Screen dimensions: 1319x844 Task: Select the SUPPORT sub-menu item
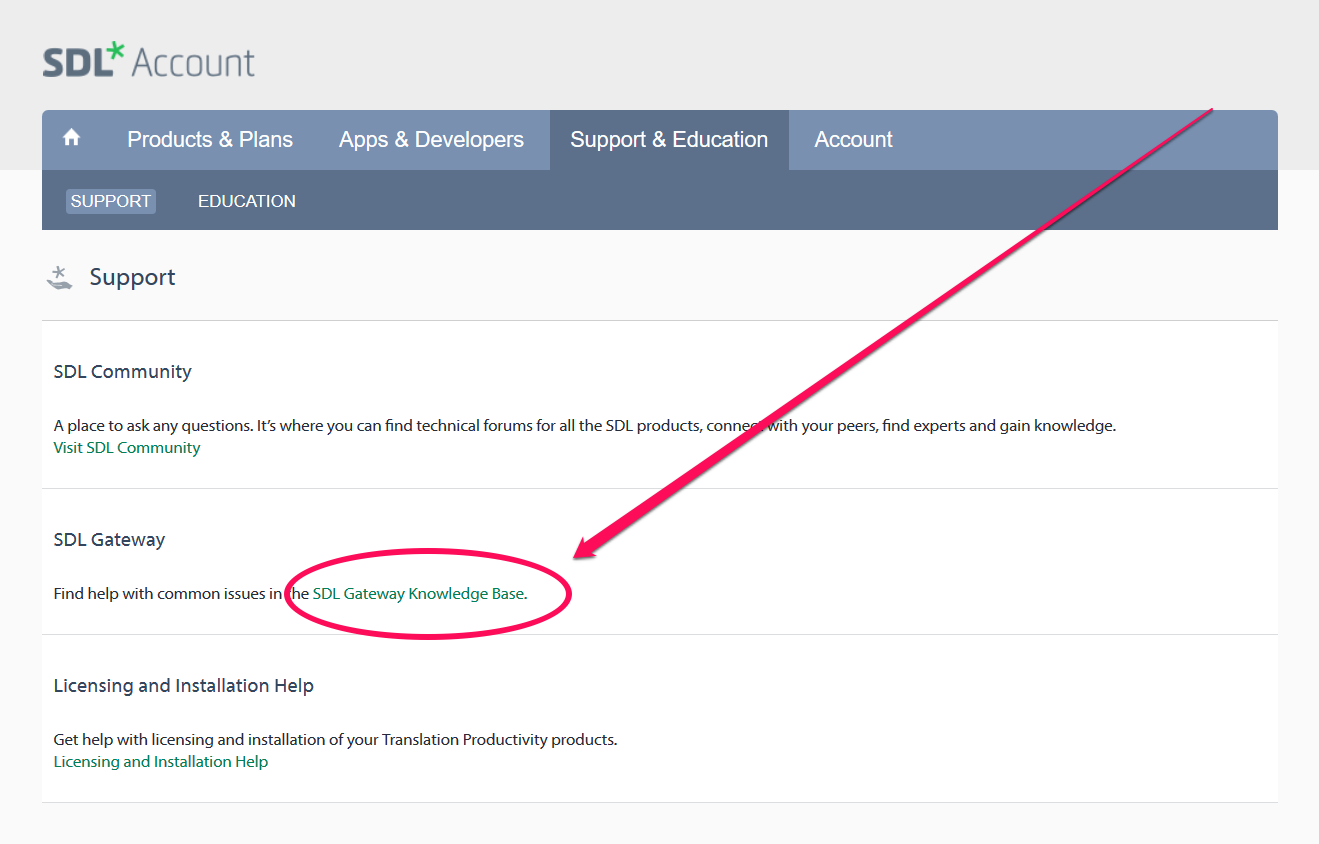click(x=111, y=201)
